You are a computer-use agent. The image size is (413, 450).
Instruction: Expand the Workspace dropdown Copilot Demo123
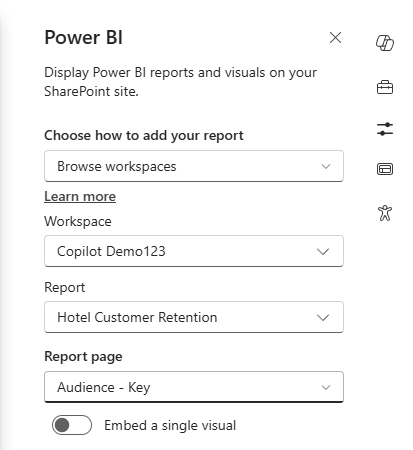194,251
